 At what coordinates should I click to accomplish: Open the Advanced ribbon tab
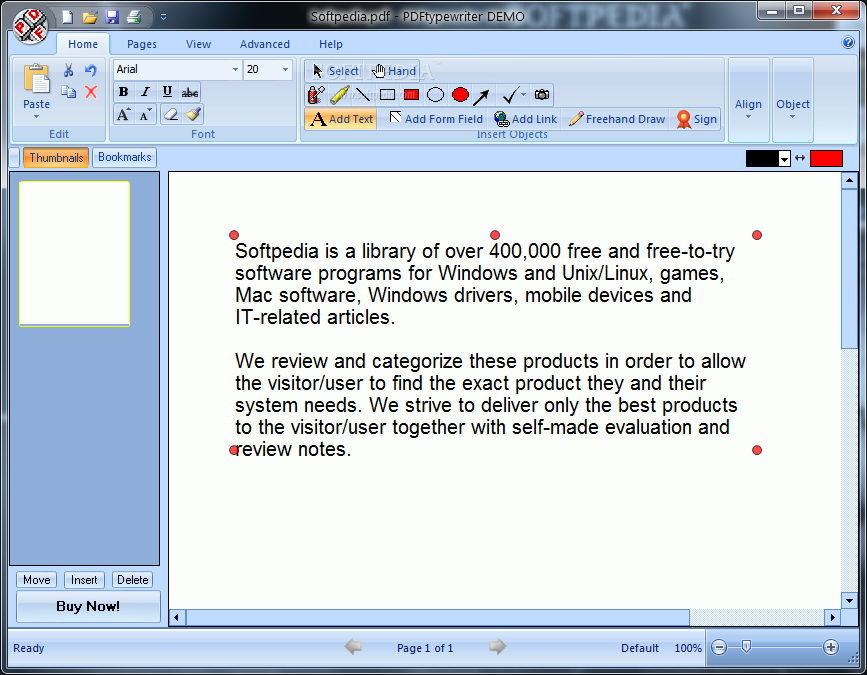tap(264, 44)
